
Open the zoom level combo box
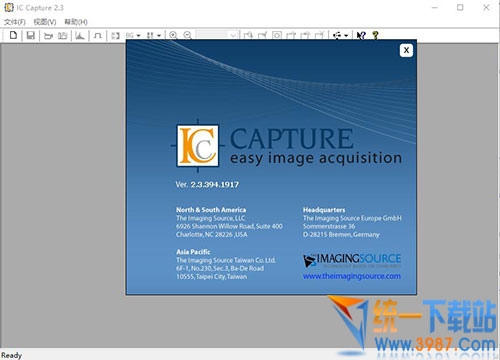pyautogui.click(x=217, y=35)
